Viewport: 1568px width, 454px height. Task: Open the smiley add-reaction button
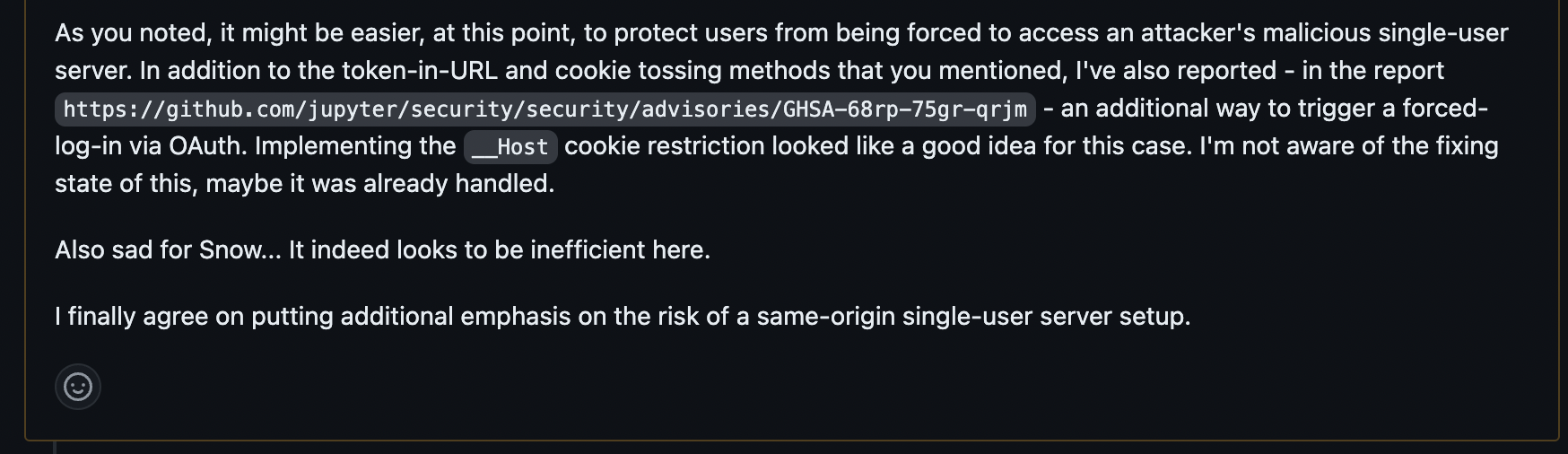(x=78, y=387)
